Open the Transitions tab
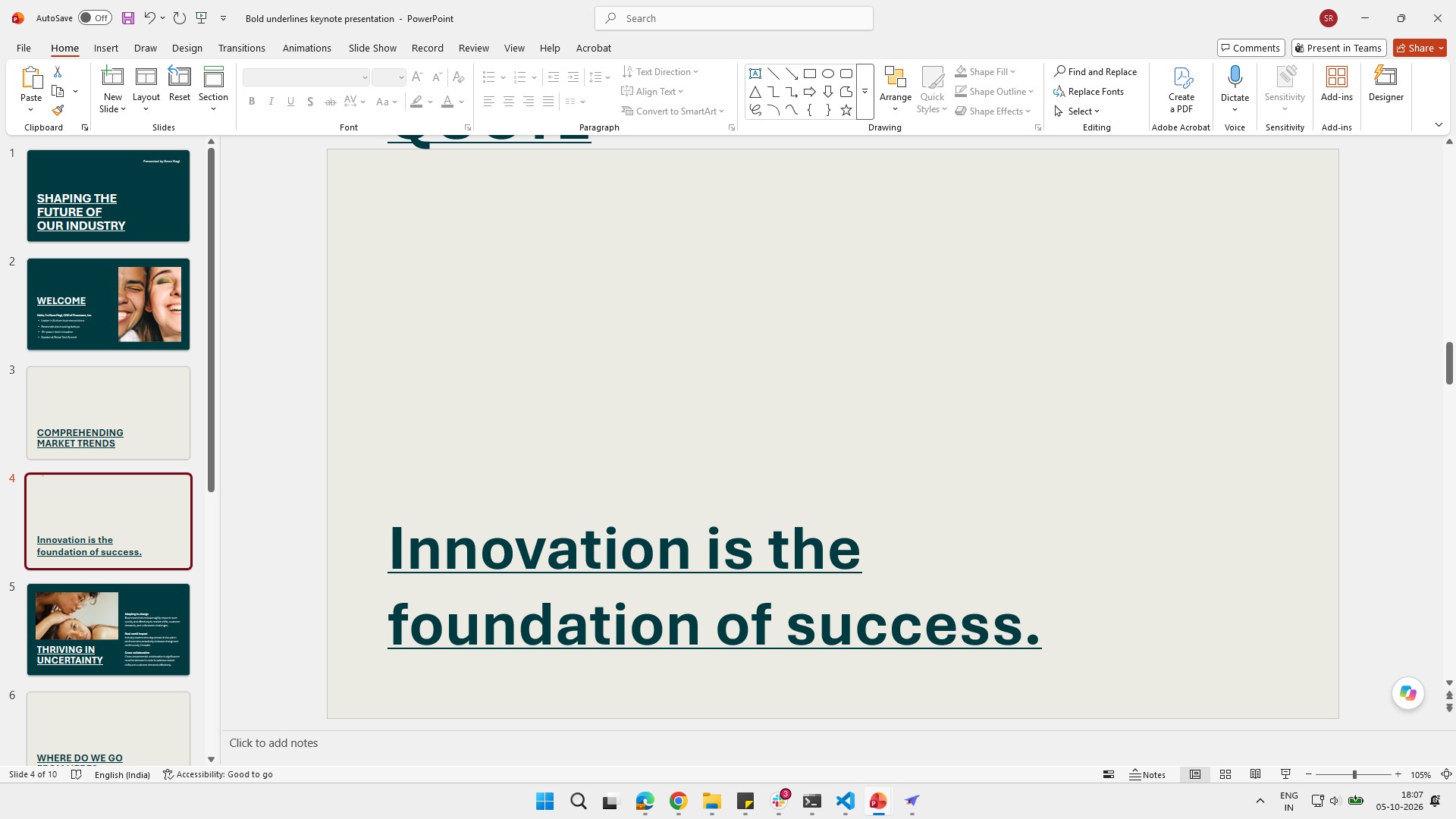Image resolution: width=1456 pixels, height=819 pixels. (242, 48)
